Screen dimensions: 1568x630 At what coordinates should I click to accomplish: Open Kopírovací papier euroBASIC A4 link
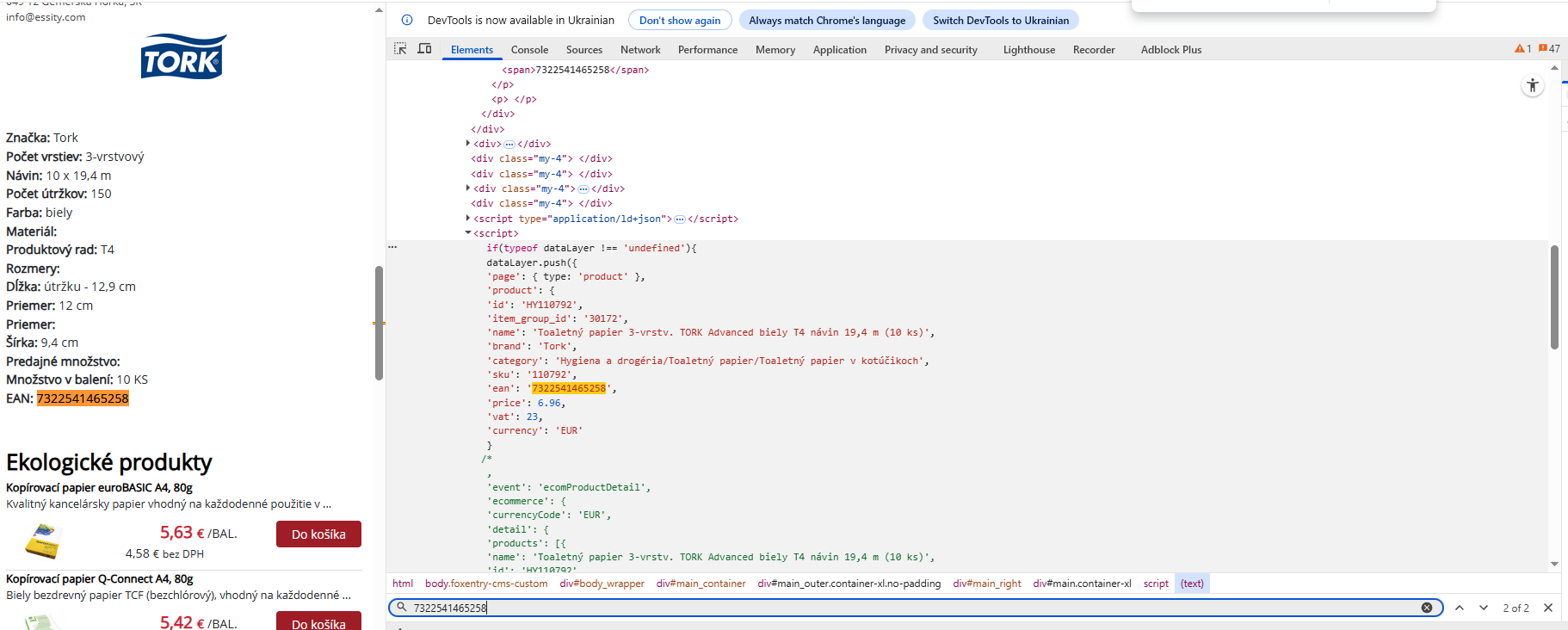(99, 488)
